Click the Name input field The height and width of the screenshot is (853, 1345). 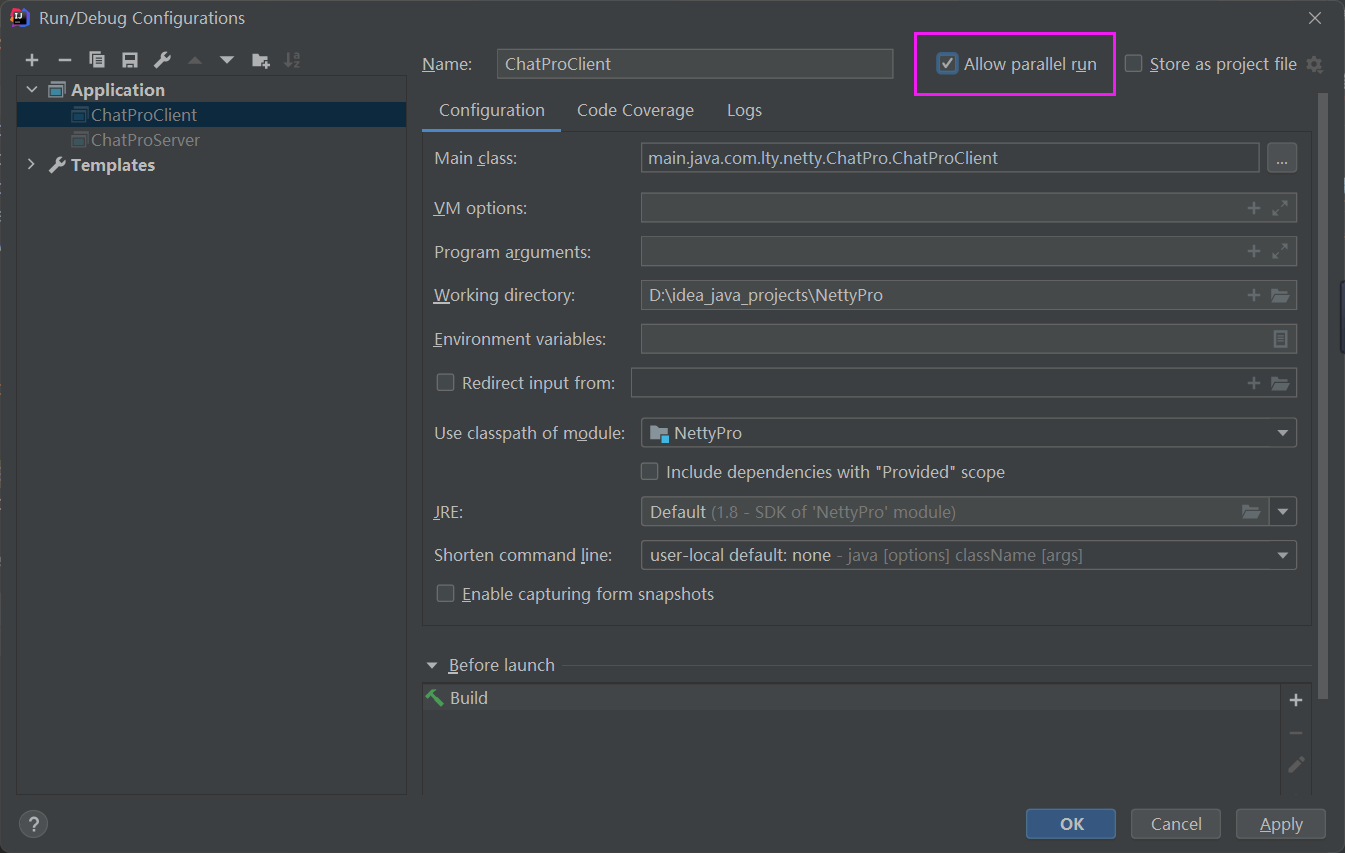tap(694, 63)
